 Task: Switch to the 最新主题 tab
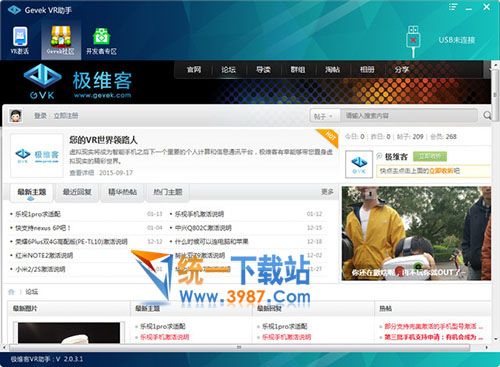31,192
